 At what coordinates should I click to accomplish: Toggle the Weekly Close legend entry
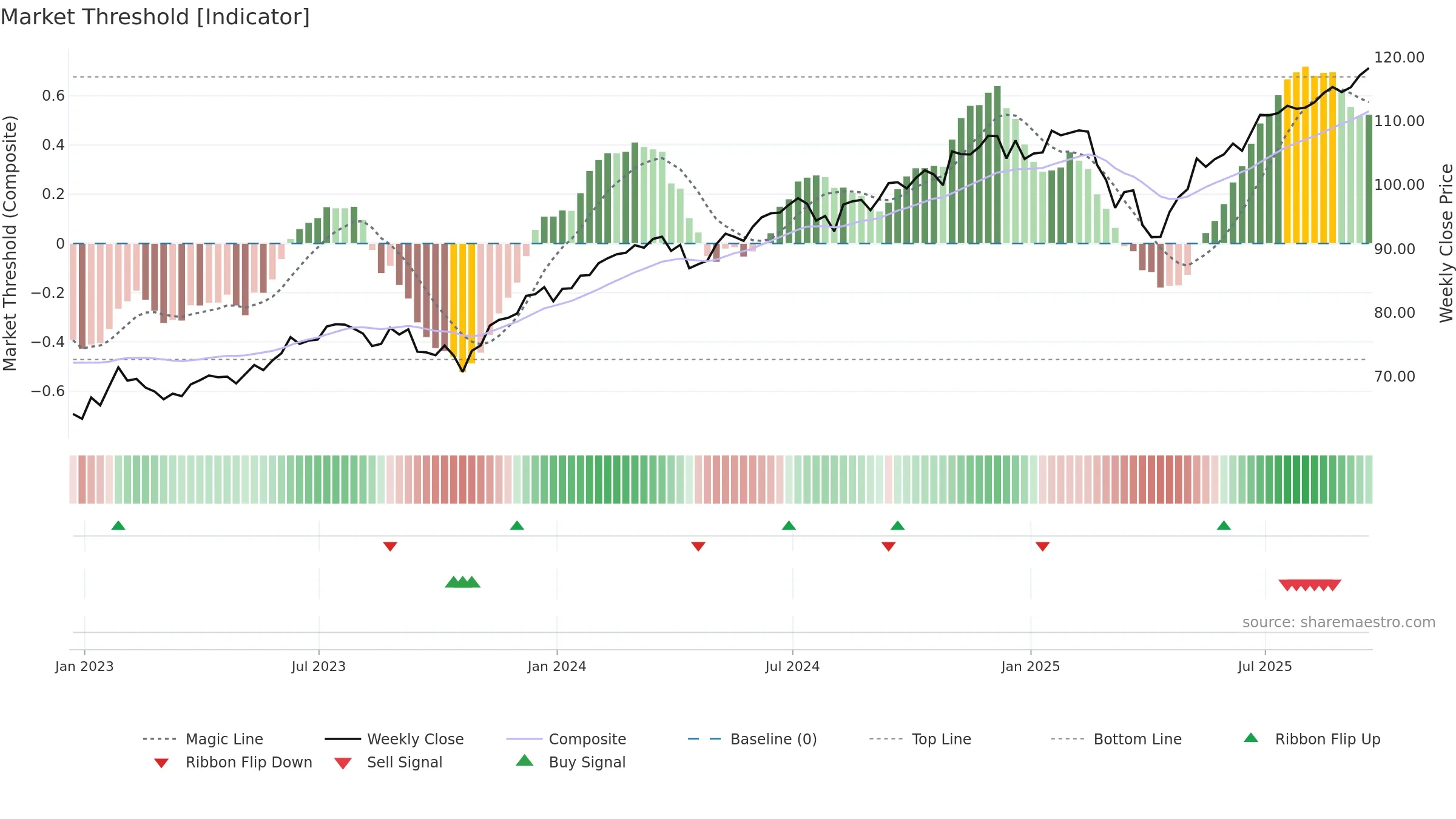pyautogui.click(x=394, y=739)
